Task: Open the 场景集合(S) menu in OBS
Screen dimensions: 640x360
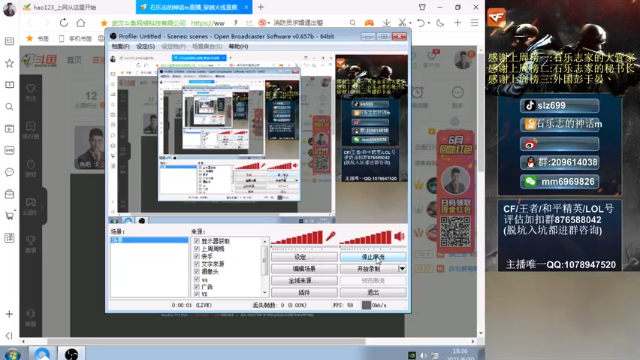Action: pos(207,47)
